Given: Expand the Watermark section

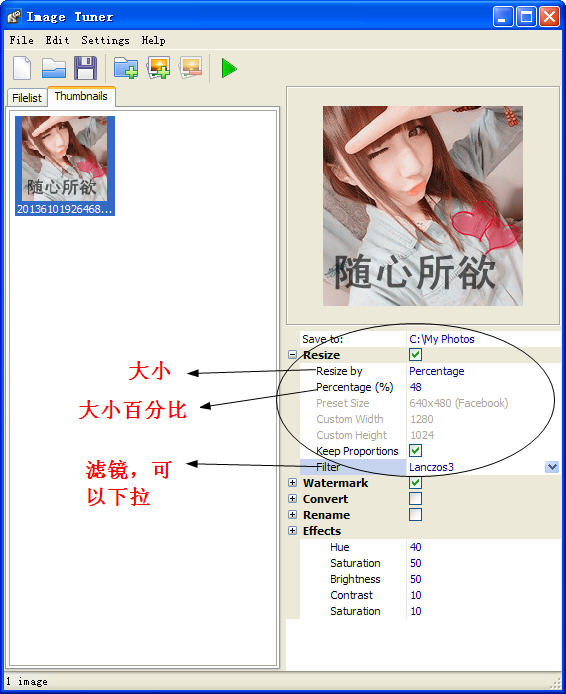Looking at the screenshot, I should pos(293,482).
